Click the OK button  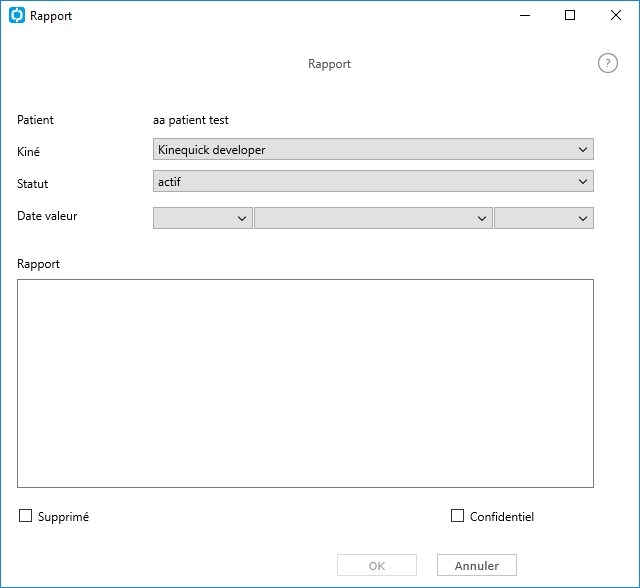377,565
